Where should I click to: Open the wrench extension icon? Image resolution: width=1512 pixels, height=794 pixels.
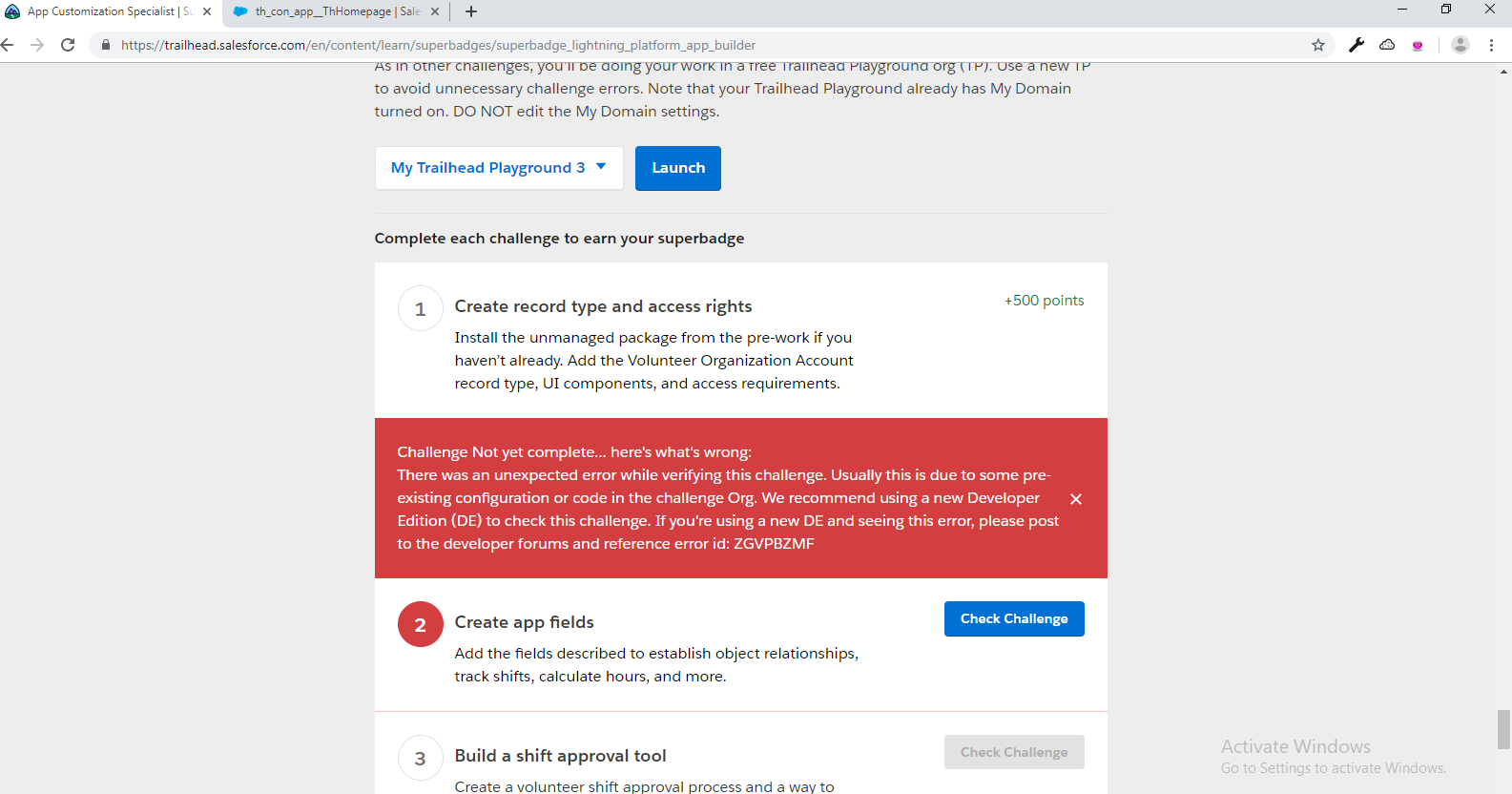point(1357,45)
